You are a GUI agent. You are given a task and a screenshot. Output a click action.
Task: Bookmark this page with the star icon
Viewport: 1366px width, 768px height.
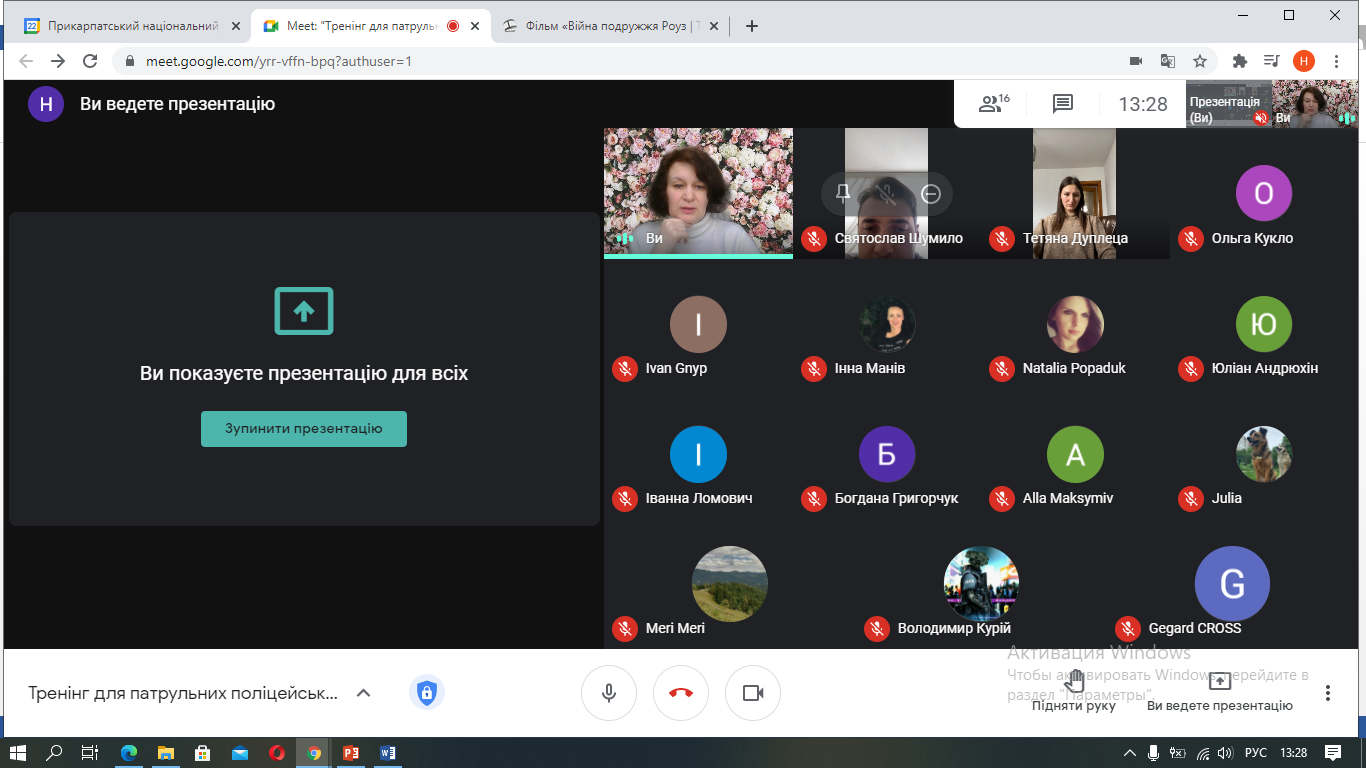click(x=1200, y=61)
